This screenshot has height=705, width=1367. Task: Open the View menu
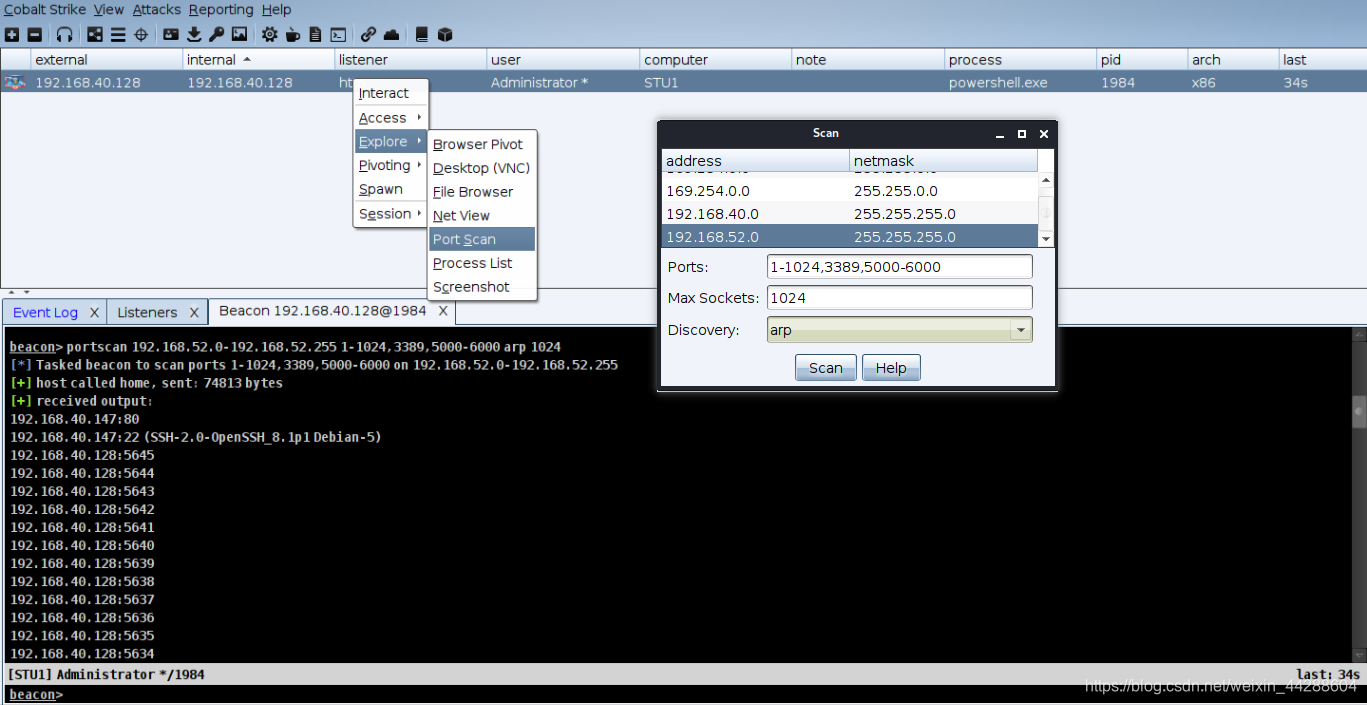point(109,9)
